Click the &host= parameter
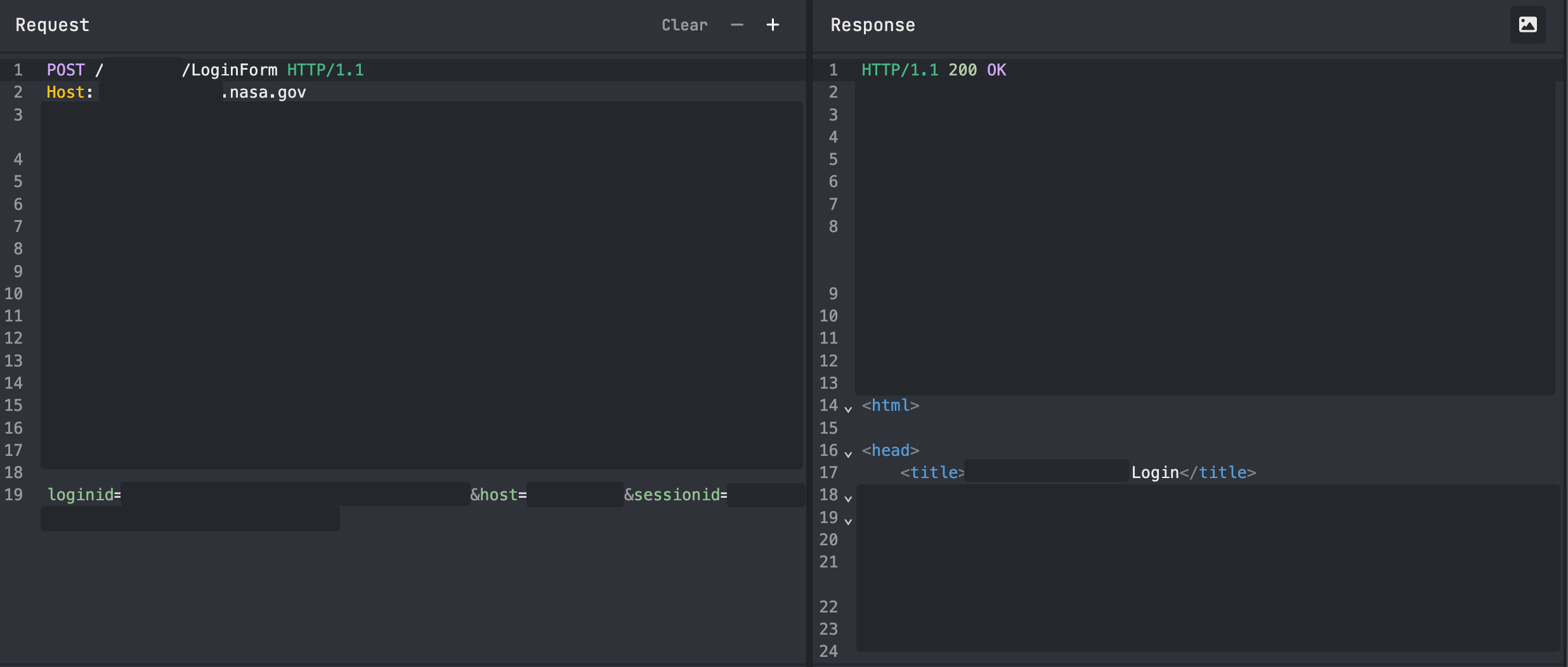 (499, 495)
